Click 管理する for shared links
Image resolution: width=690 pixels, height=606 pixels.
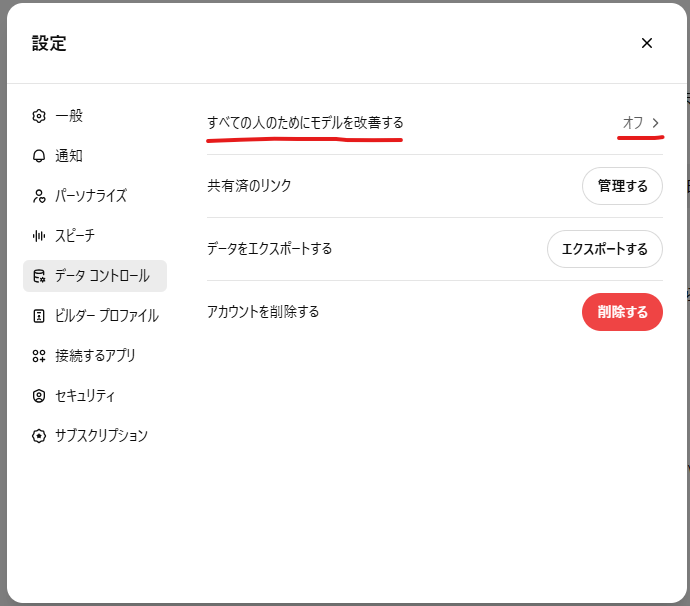(622, 186)
